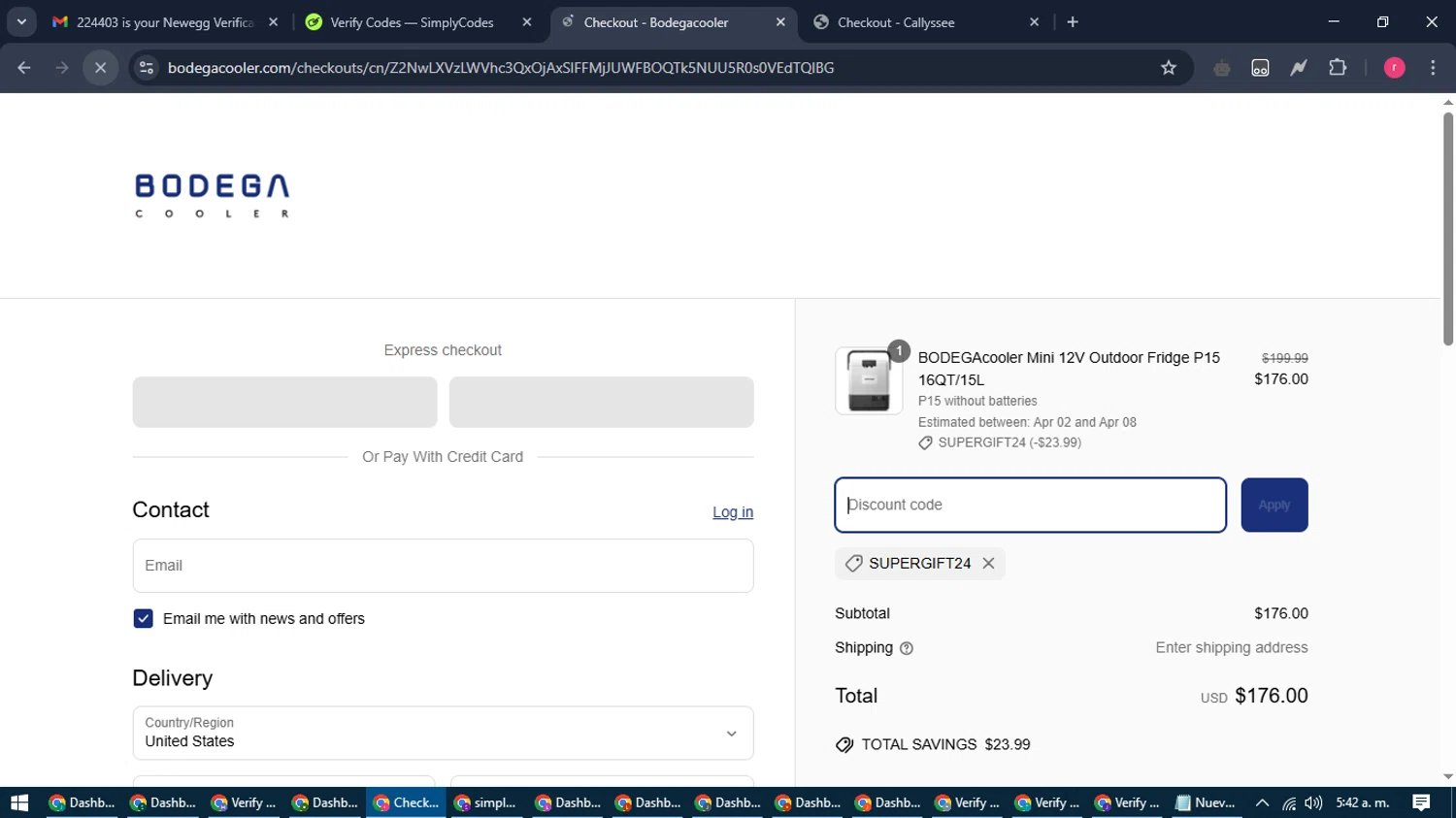Close the Checkout Callyssee tab
Screen dimensions: 1456x818
coord(1034,21)
